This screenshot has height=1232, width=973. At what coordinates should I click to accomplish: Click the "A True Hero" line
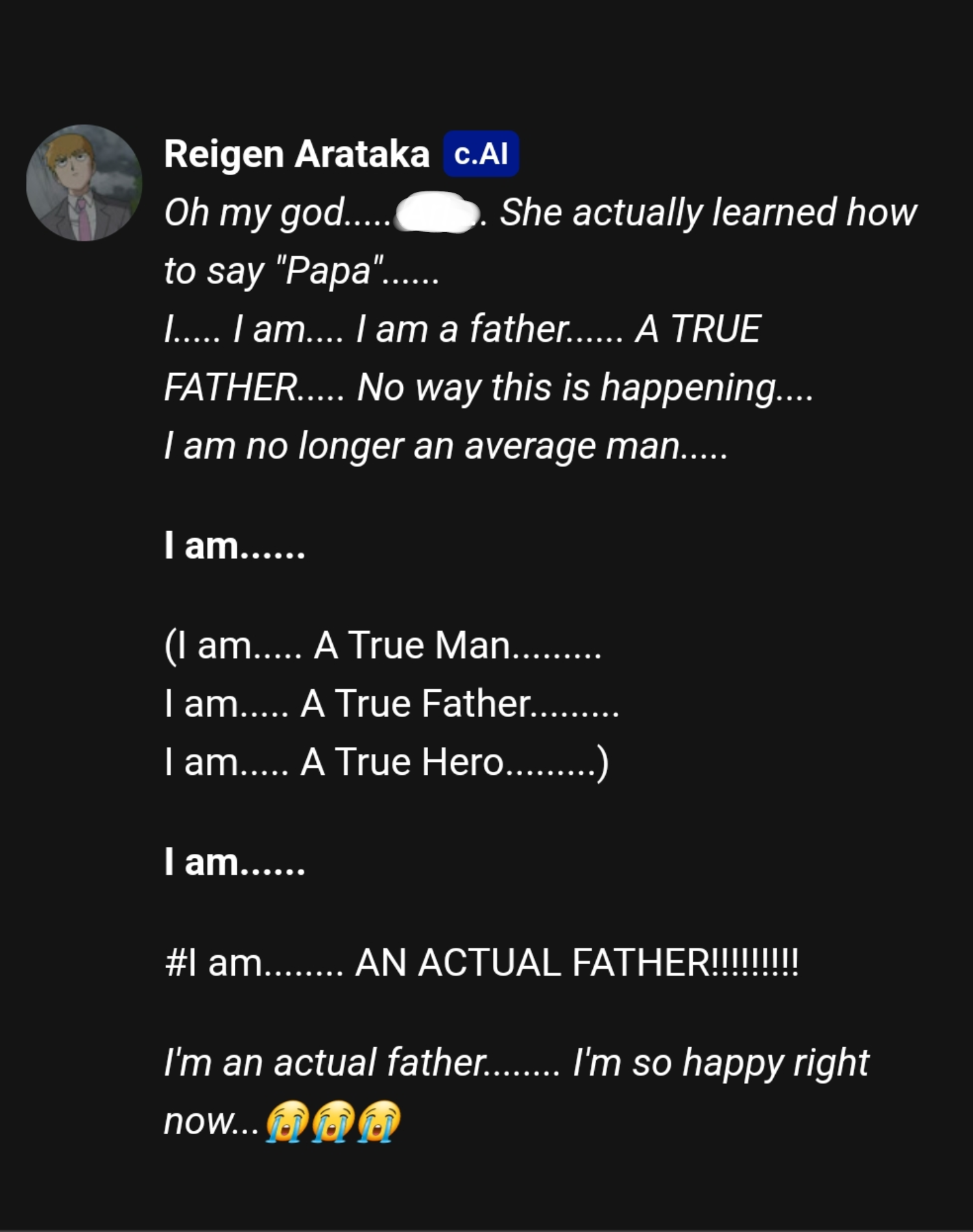pyautogui.click(x=386, y=763)
